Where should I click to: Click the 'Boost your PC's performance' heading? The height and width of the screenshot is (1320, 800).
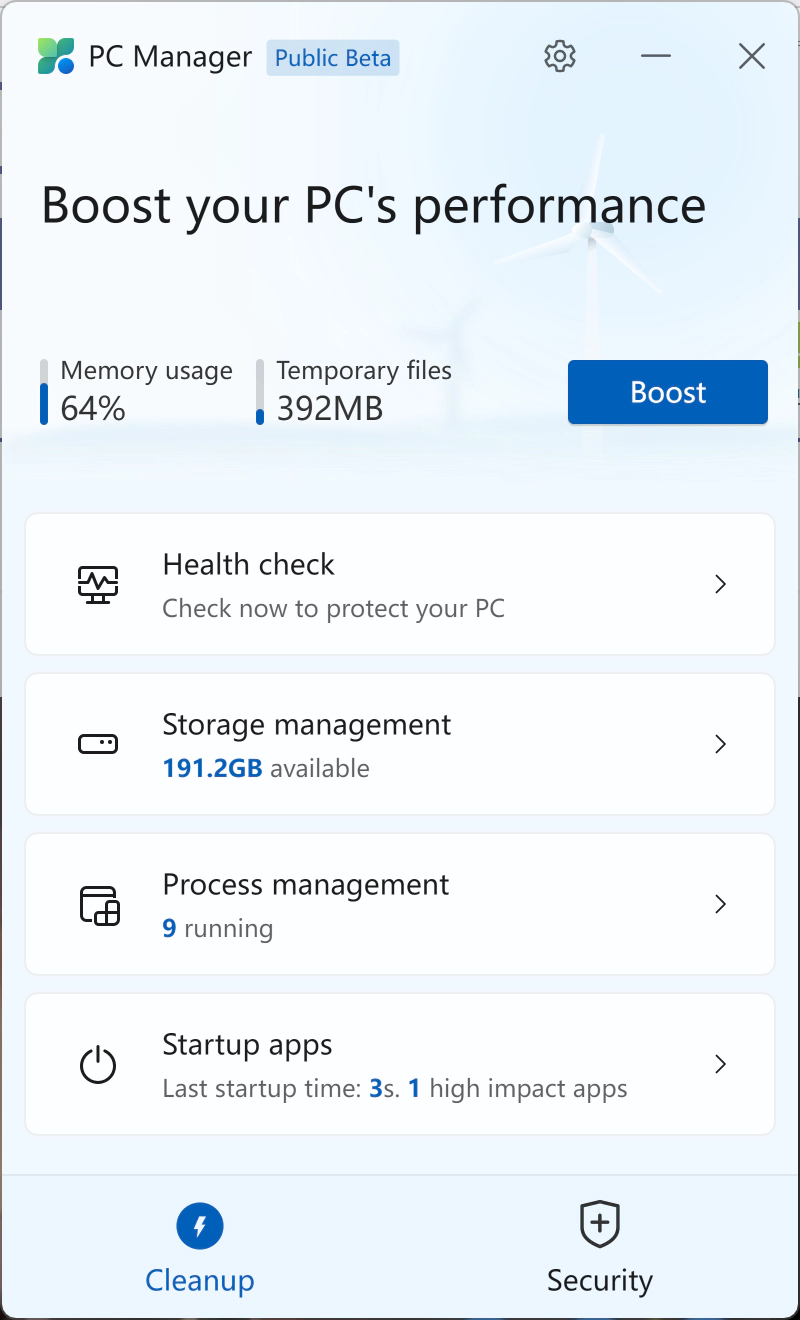coord(374,205)
